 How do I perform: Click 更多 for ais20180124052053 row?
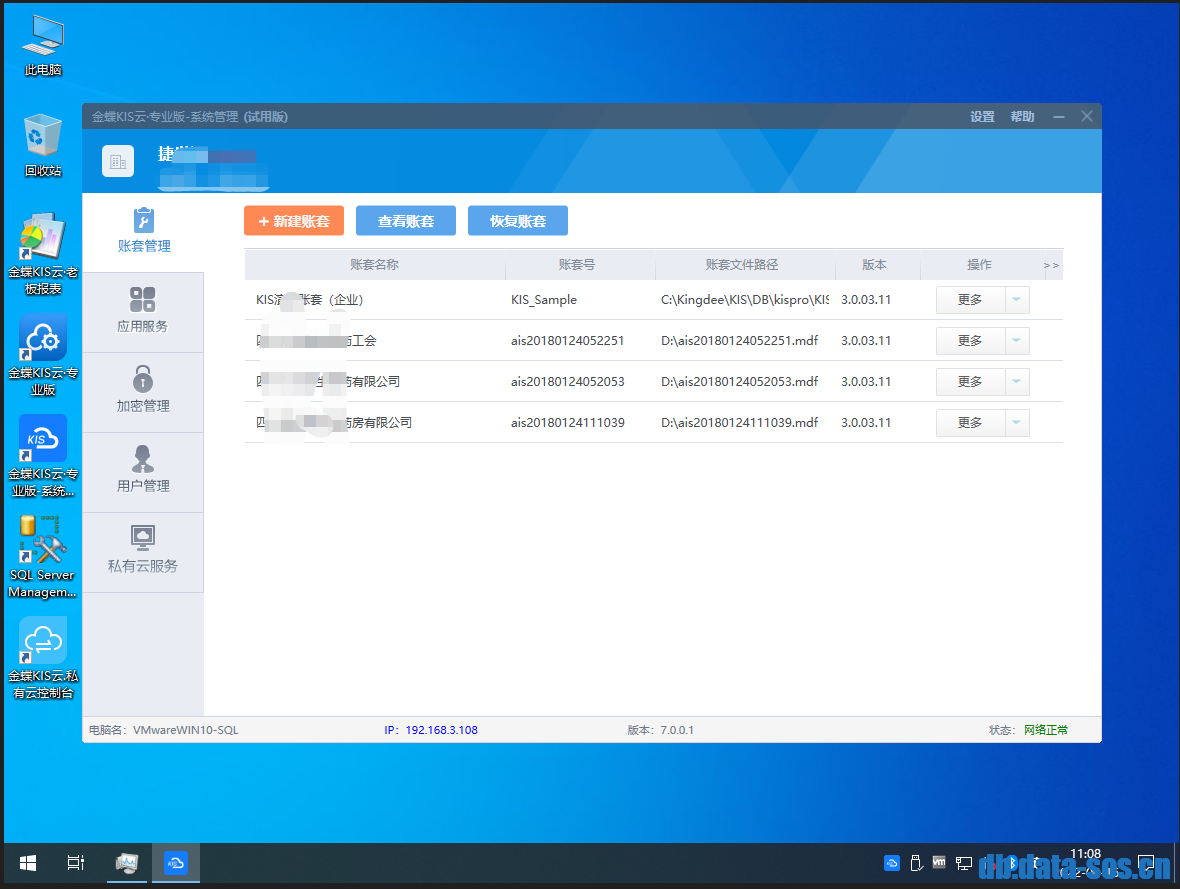970,382
